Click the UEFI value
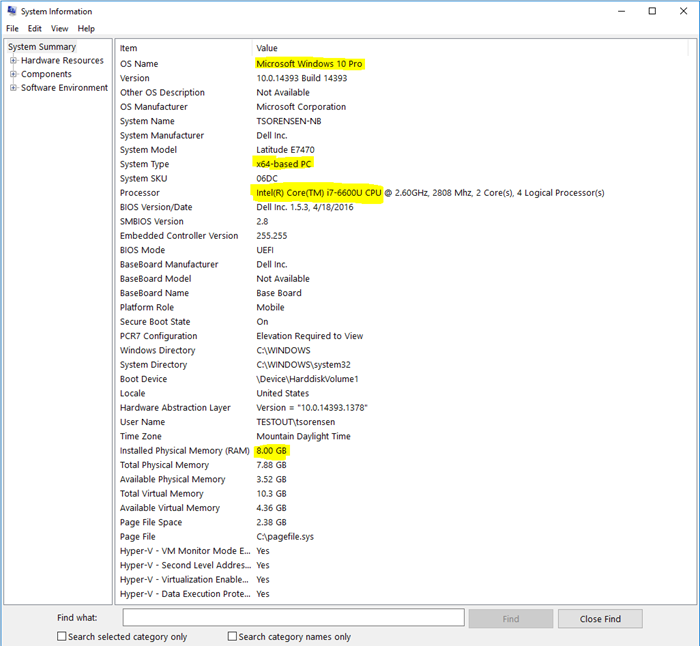700x646 pixels. point(265,250)
